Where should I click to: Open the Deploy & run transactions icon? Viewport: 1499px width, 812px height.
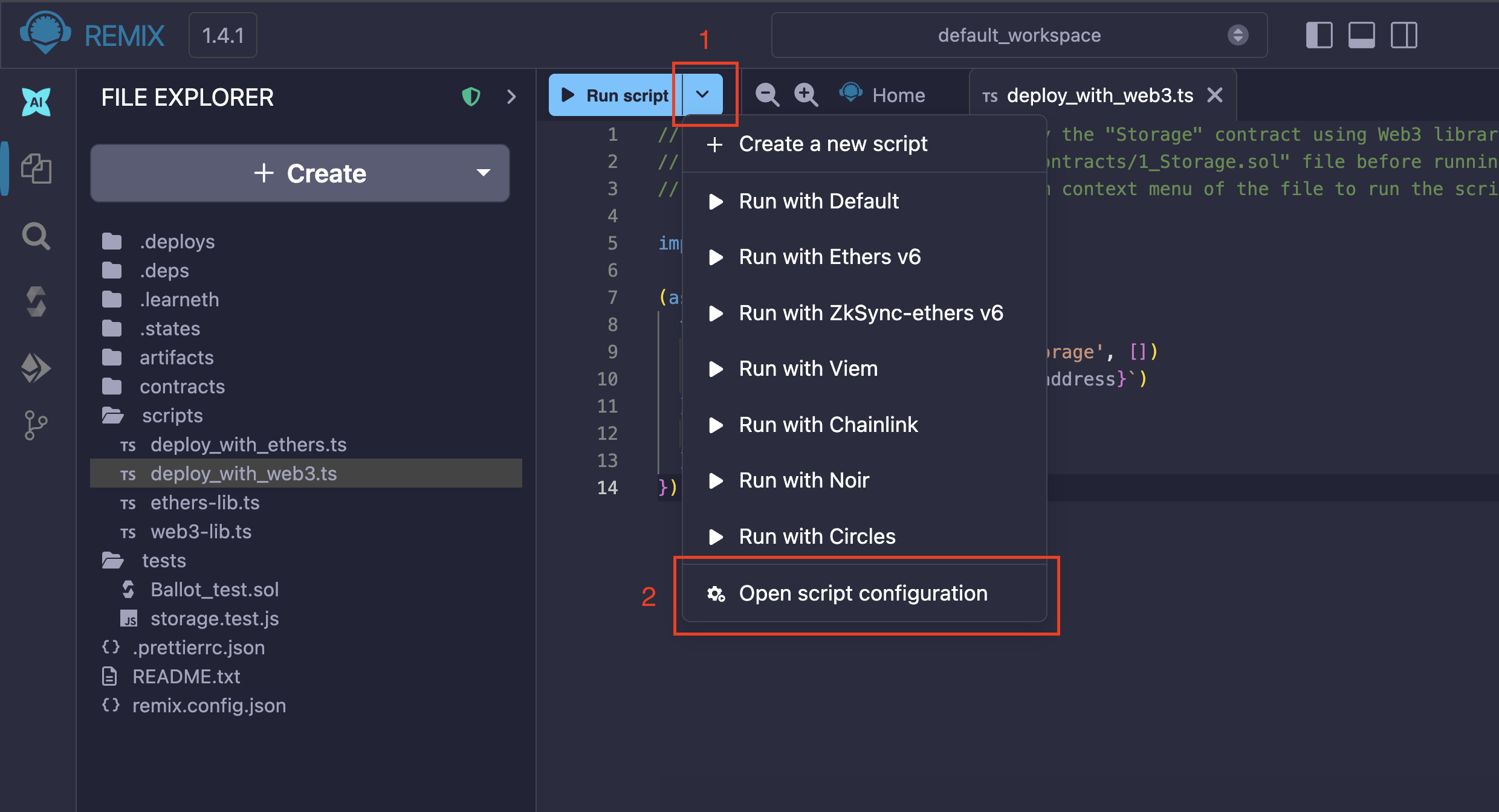(36, 368)
